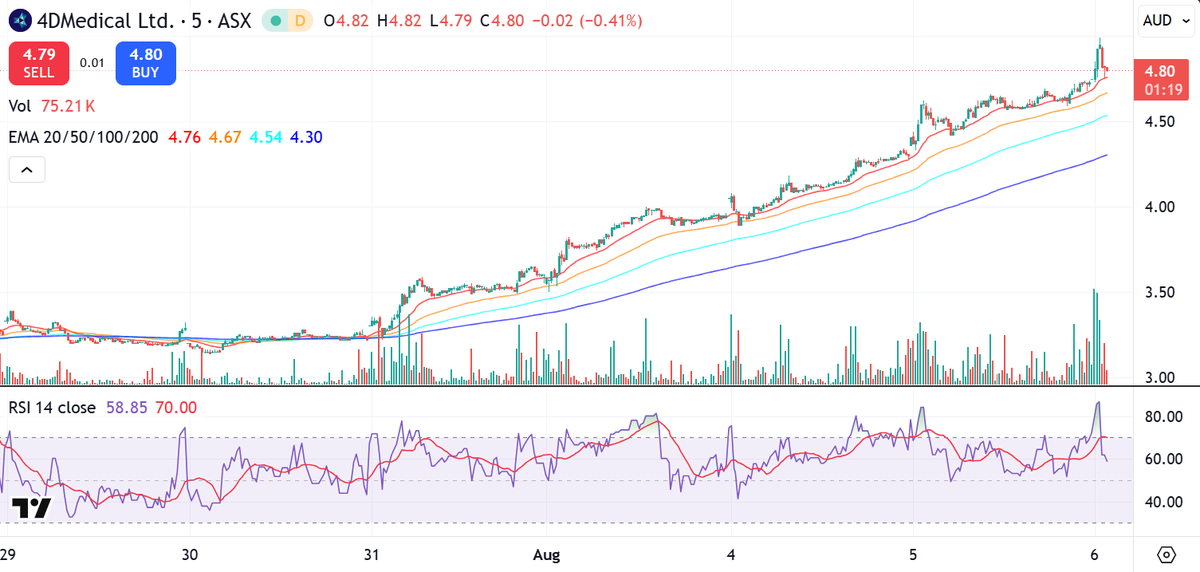Viewport: 1200px width, 572px height.
Task: Click the blue 4.80 BUY button
Action: coord(145,63)
